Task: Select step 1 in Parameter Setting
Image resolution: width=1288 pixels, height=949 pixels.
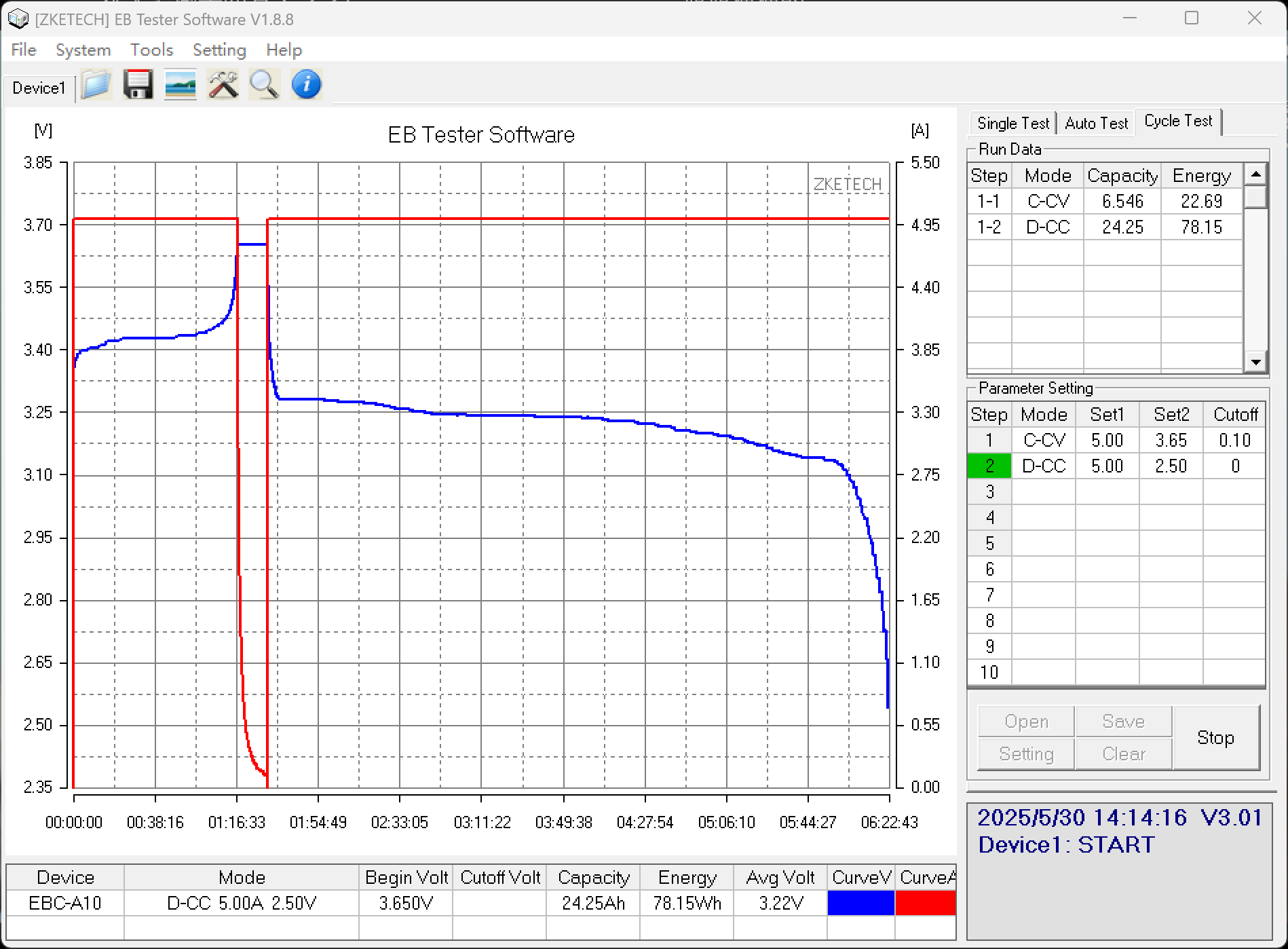Action: pyautogui.click(x=989, y=441)
